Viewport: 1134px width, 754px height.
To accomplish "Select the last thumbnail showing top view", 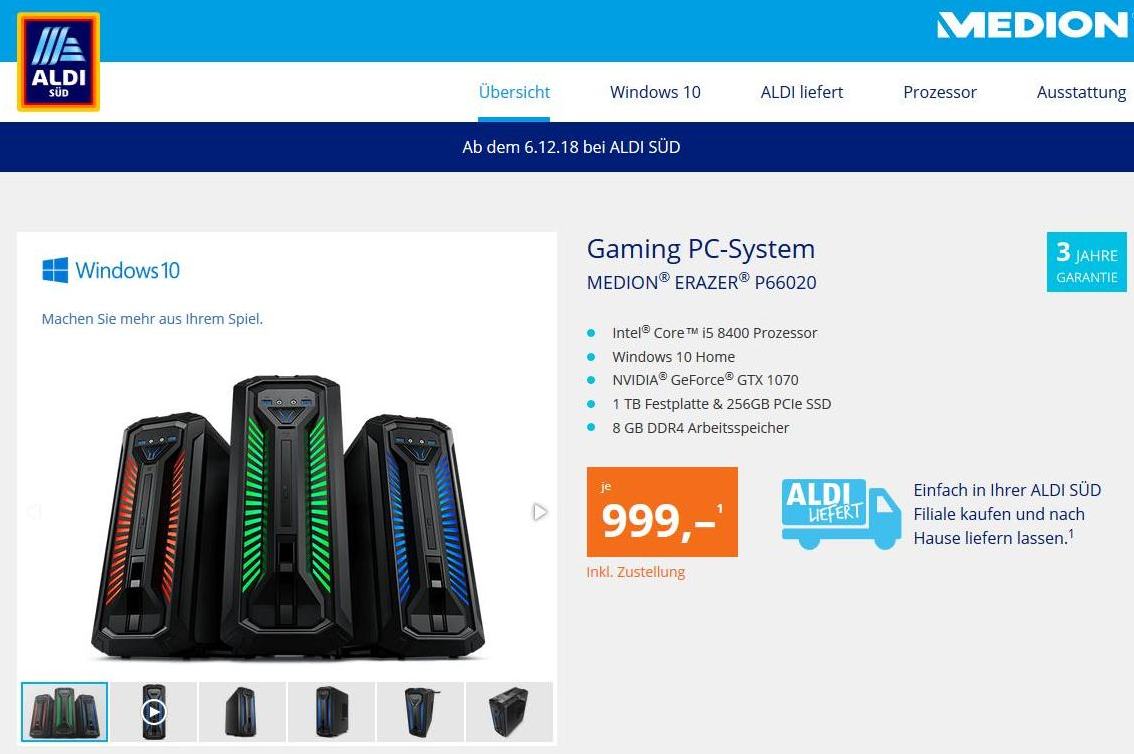I will (x=509, y=712).
